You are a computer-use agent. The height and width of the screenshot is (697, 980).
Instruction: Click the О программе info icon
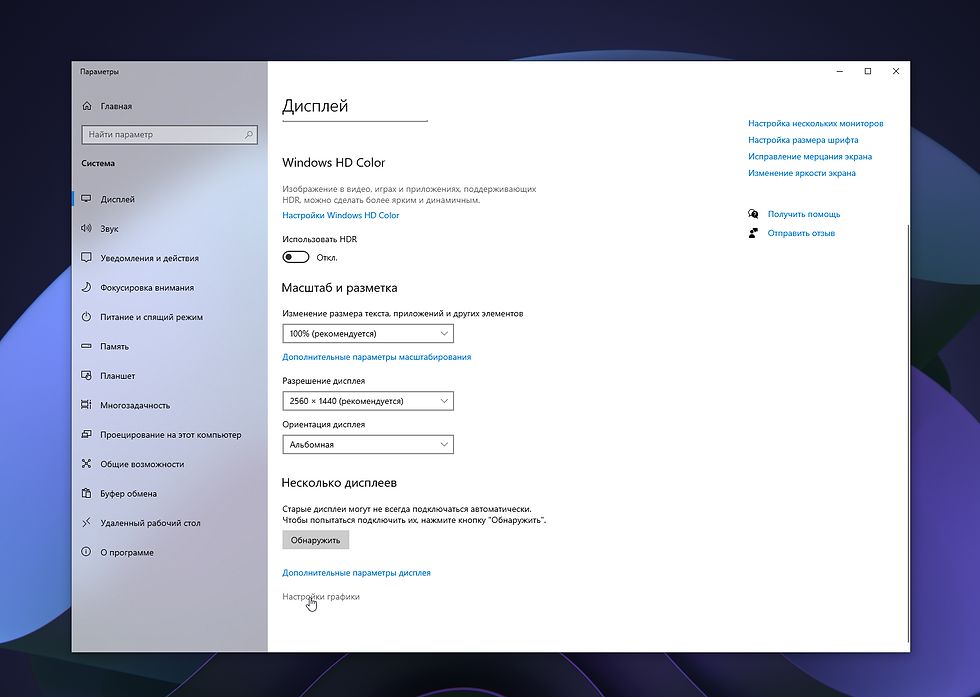86,551
